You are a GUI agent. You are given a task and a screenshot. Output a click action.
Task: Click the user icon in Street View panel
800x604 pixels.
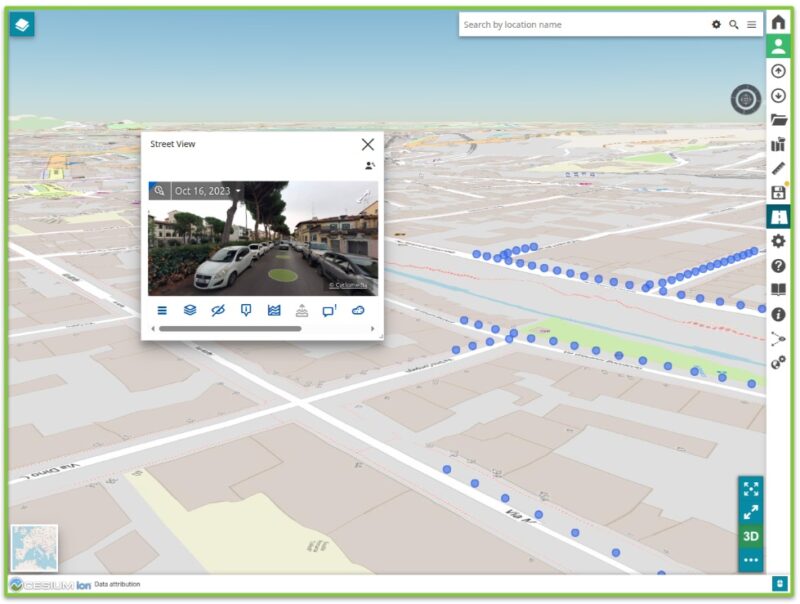[370, 166]
